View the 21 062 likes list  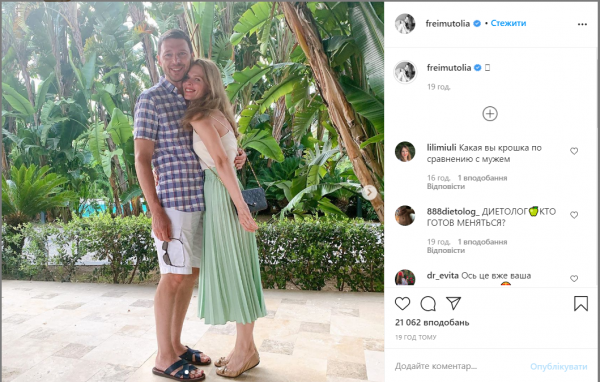point(432,323)
